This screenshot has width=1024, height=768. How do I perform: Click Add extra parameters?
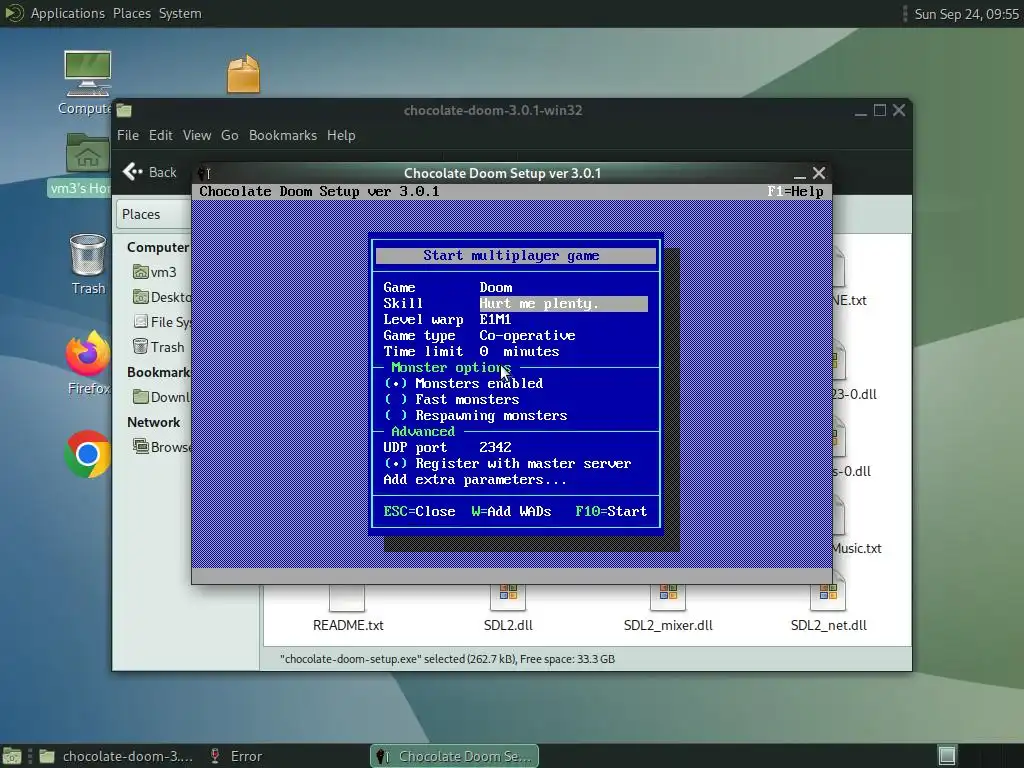[475, 480]
